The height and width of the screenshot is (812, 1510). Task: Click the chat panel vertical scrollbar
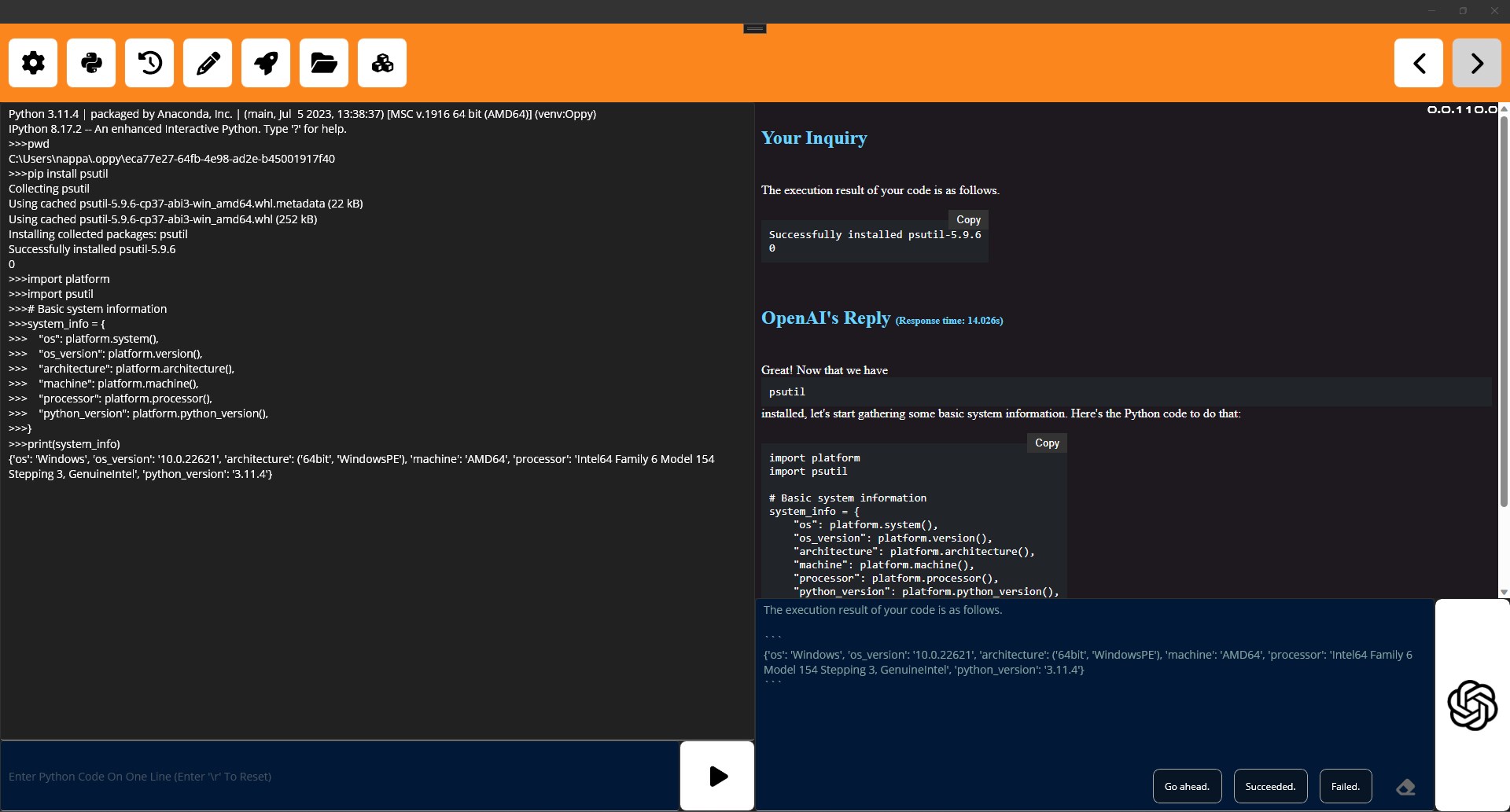click(x=1504, y=310)
